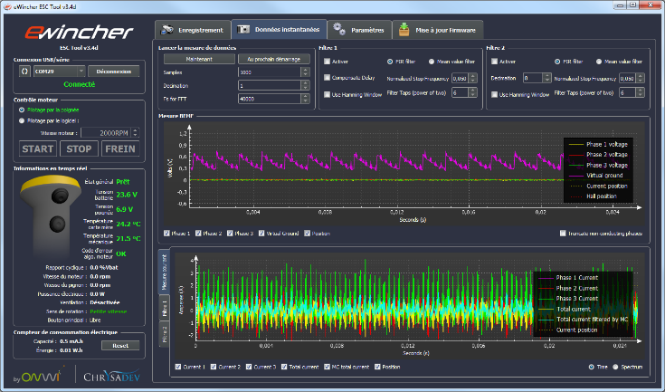Enable the Filtre 1 Activer checkbox
Viewport: 665px width, 392px height.
point(327,62)
